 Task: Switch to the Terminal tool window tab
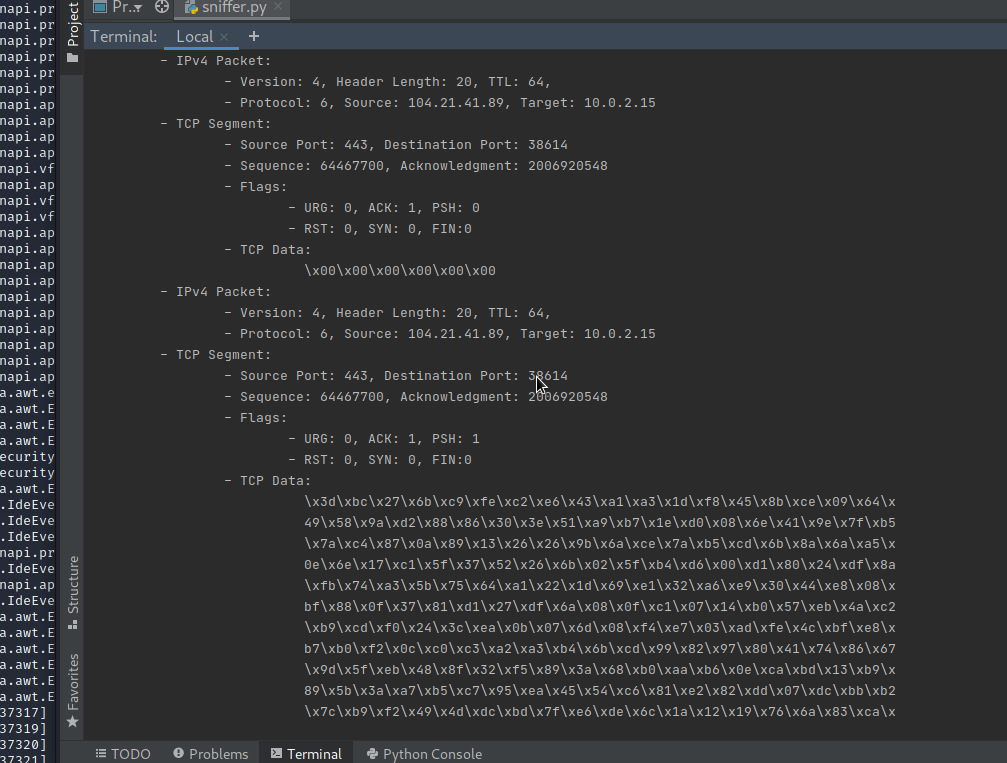point(306,753)
